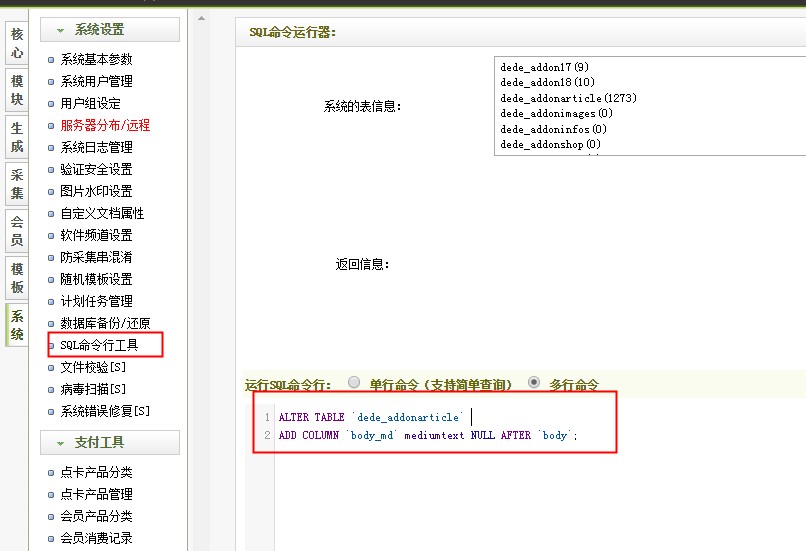Image resolution: width=806 pixels, height=551 pixels.
Task: Open the 采集 side tab
Action: (x=17, y=185)
